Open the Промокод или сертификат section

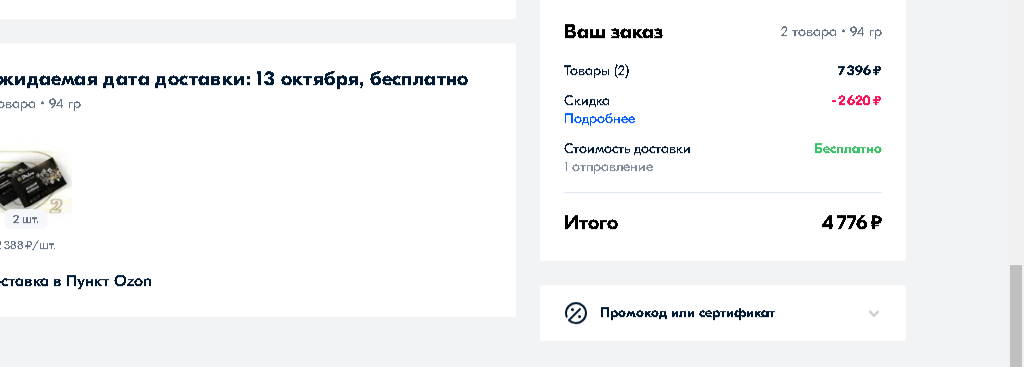(722, 313)
